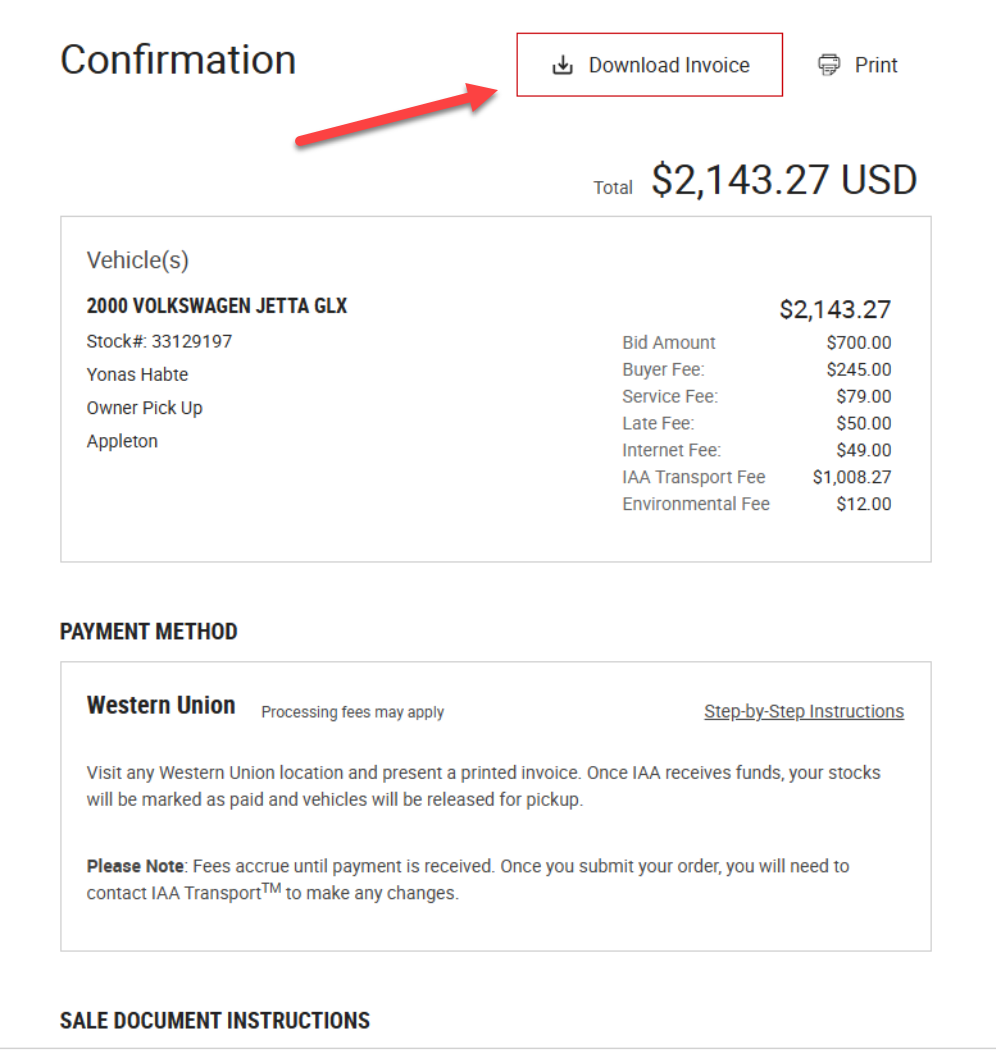Viewport: 996px width, 1050px height.
Task: Click the Processing fees may apply note
Action: [352, 713]
